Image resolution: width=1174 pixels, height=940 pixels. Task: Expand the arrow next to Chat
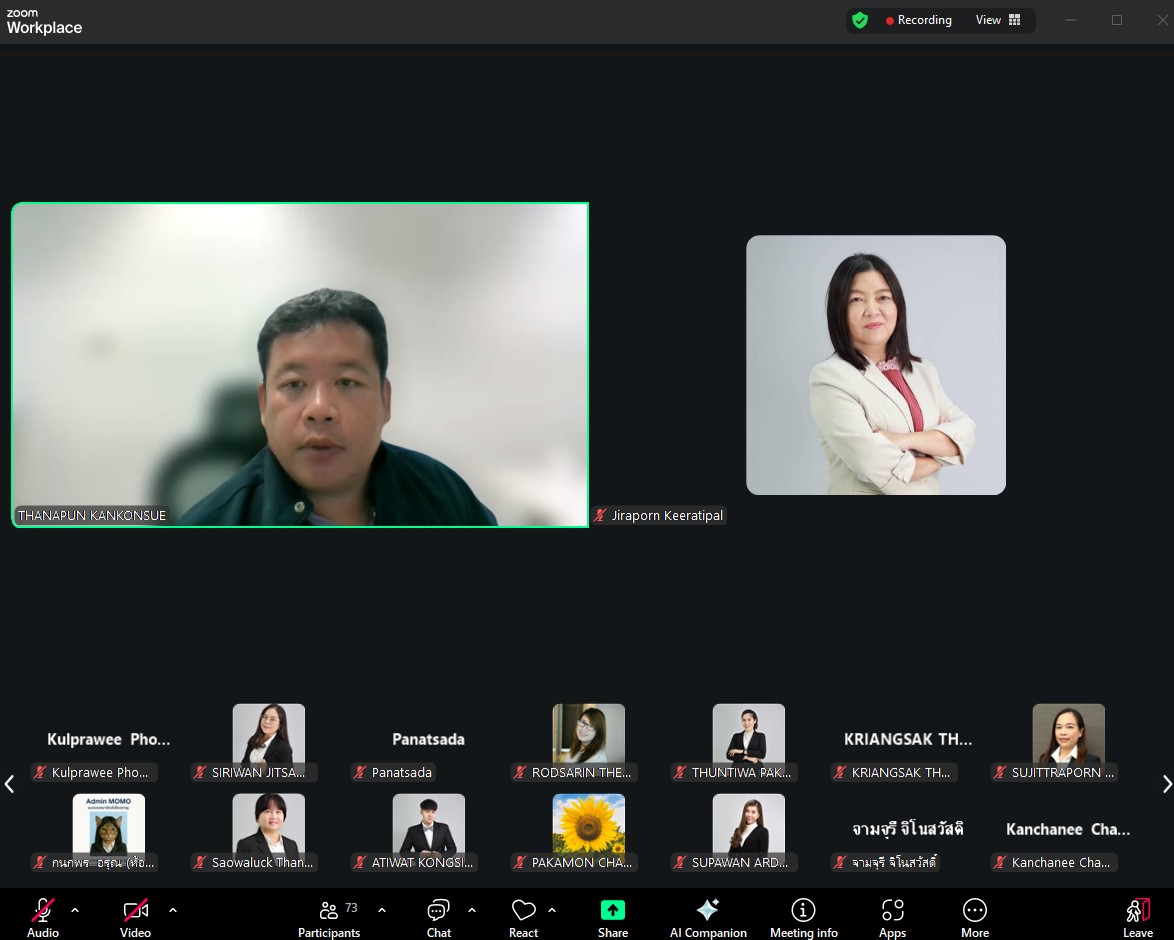(x=472, y=910)
